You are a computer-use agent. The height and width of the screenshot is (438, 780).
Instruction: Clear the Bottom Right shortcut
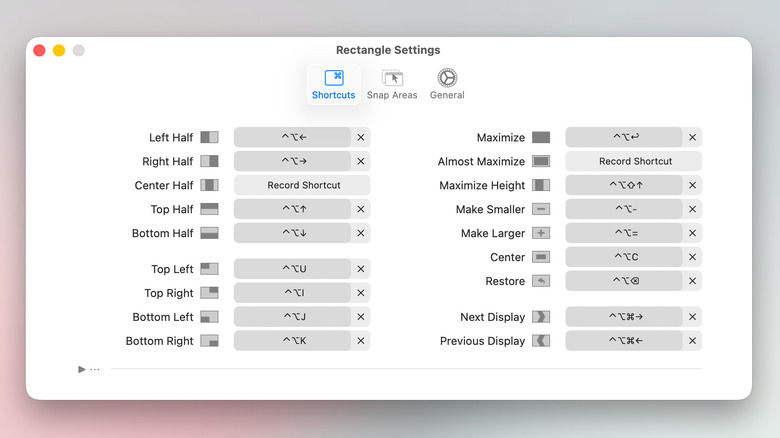(x=361, y=340)
